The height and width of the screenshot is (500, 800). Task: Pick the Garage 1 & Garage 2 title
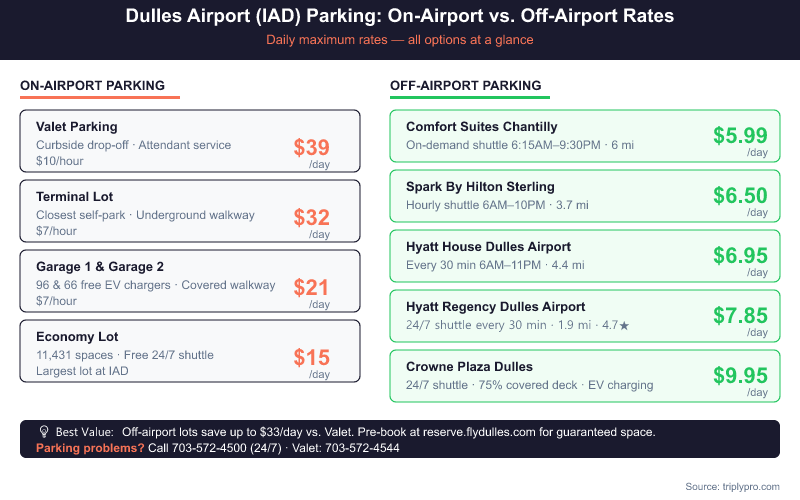point(99,267)
